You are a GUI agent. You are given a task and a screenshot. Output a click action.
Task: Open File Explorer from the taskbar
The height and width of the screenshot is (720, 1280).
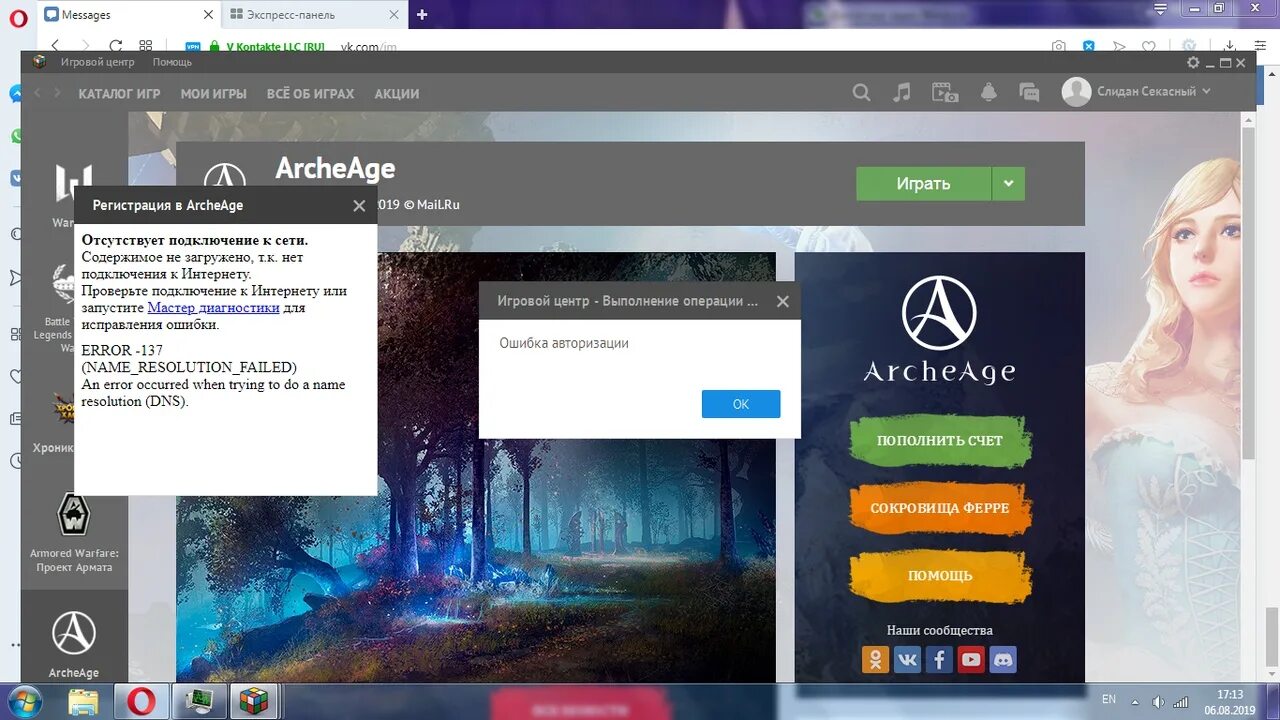(x=84, y=702)
